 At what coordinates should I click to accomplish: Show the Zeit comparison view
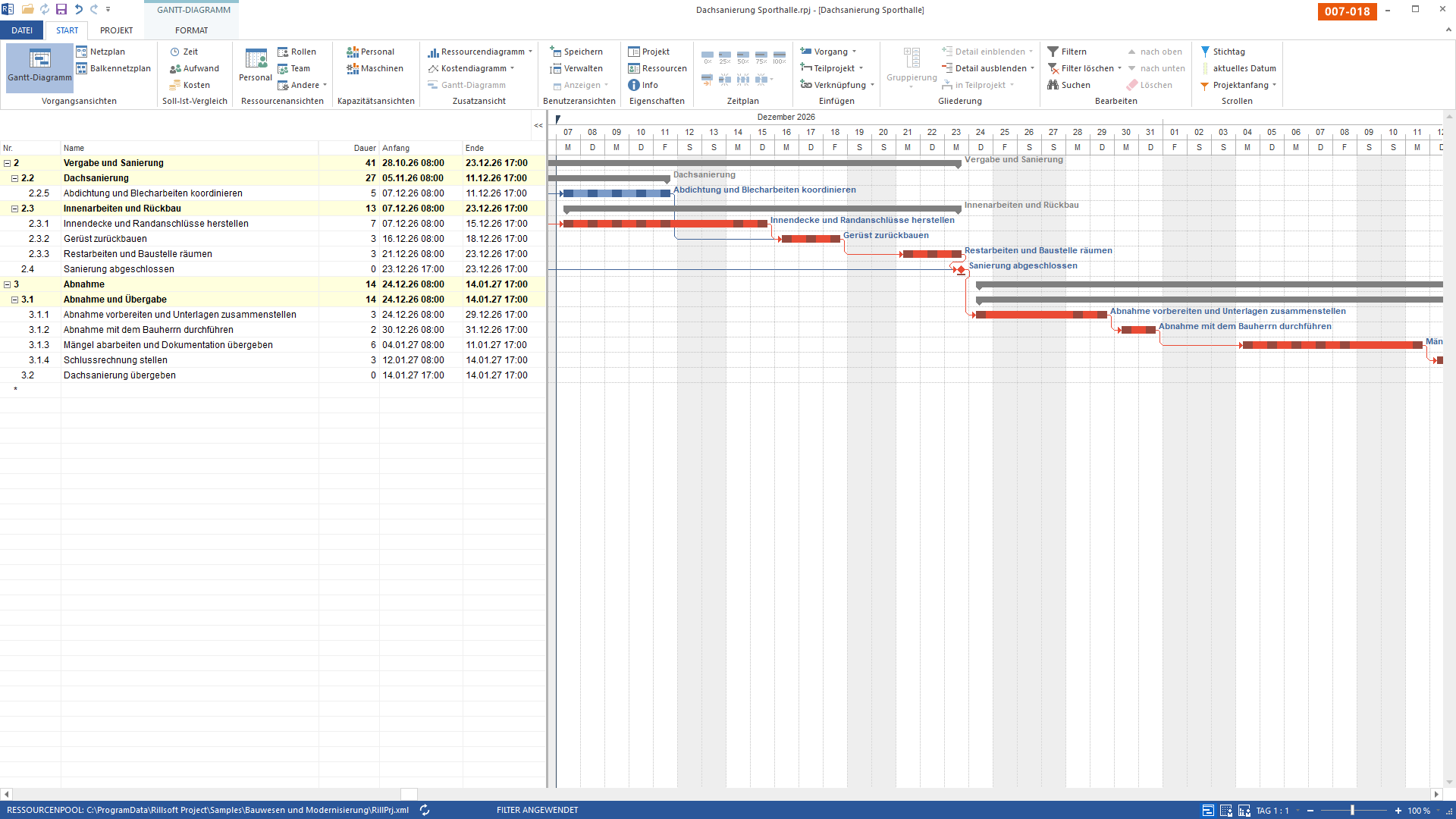tap(184, 52)
